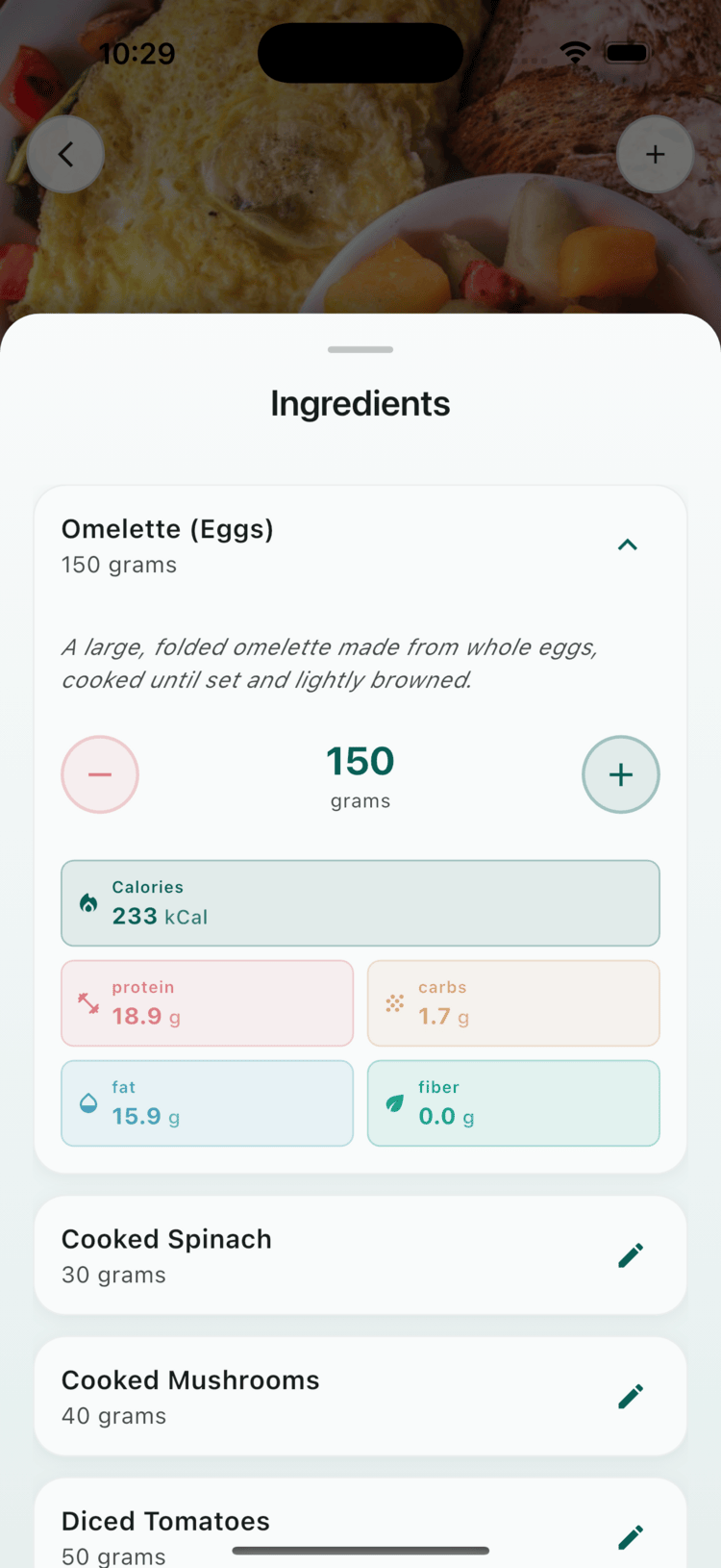The width and height of the screenshot is (721, 1568).
Task: Tap the Omelette (Eggs) title
Action: click(x=168, y=529)
